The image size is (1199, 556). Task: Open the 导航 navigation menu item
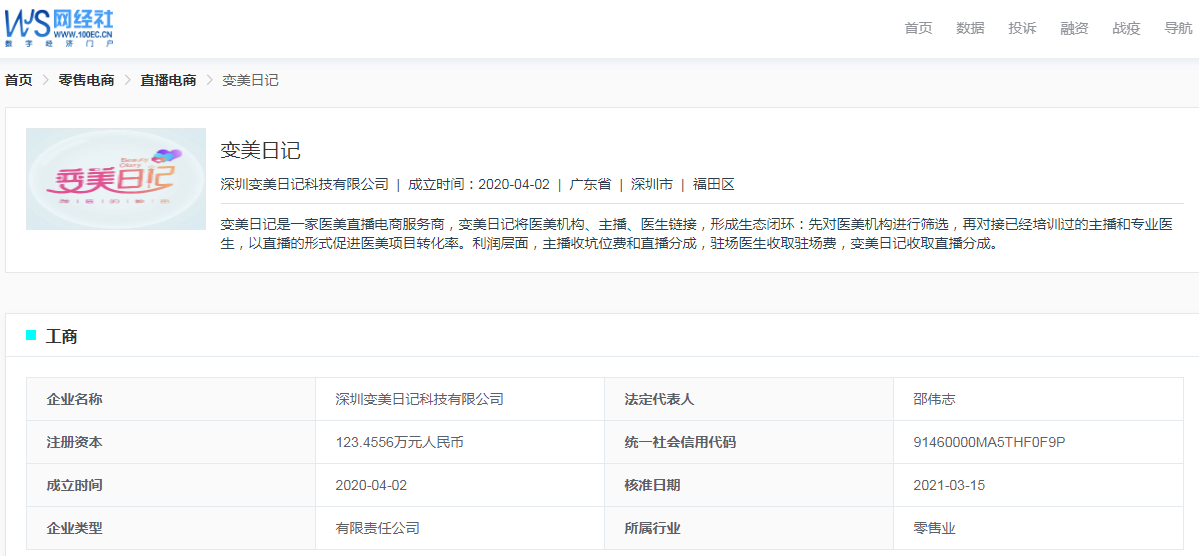coord(1178,28)
